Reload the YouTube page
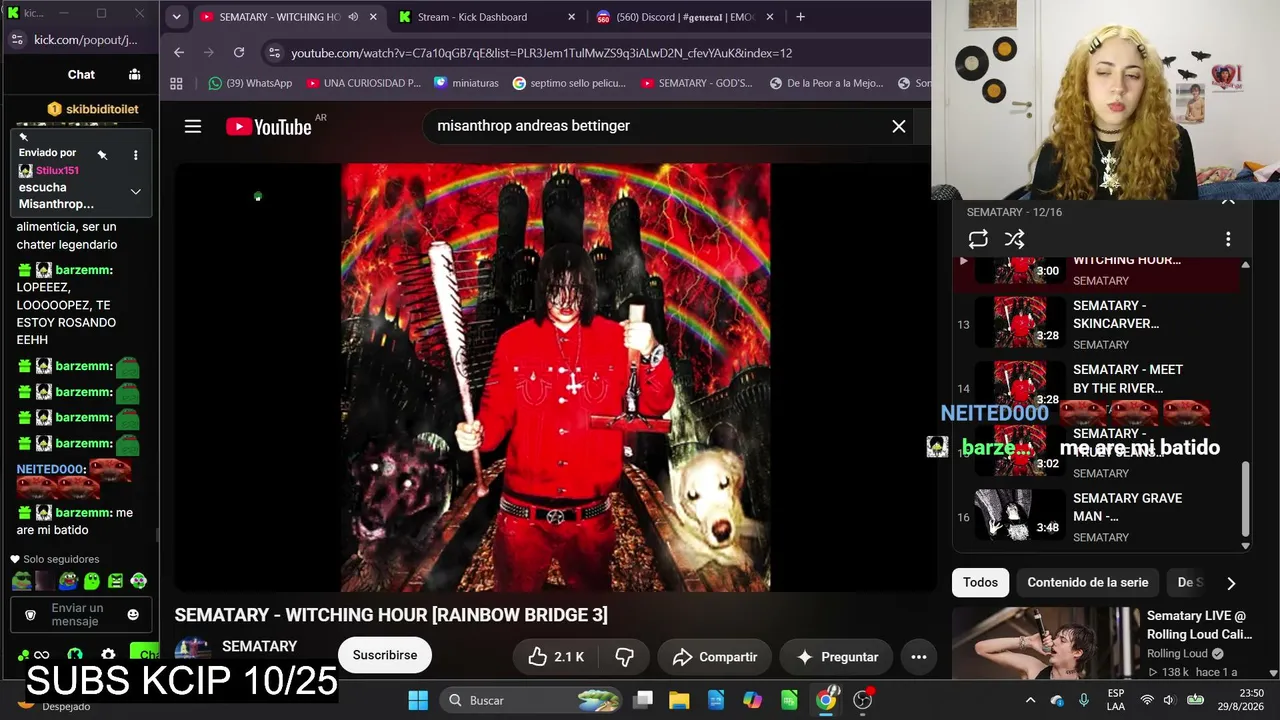The image size is (1280, 720). click(x=239, y=53)
